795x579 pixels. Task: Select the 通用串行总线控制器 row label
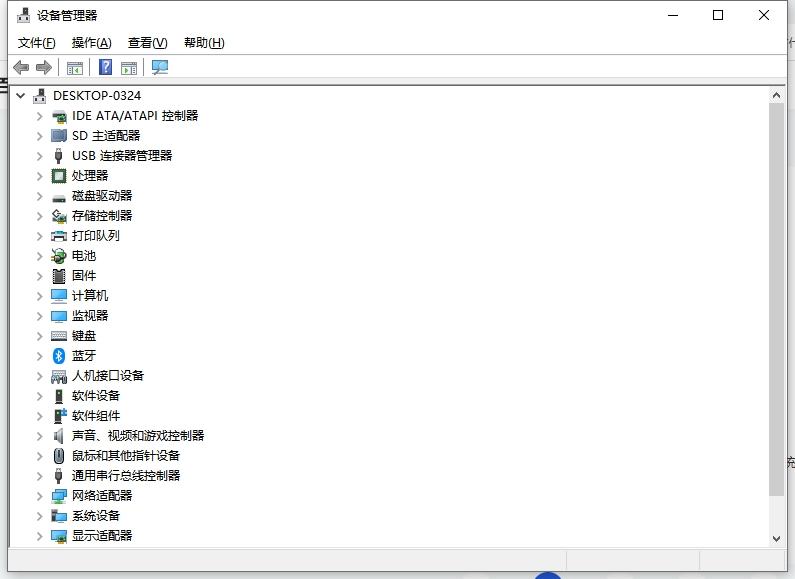coord(126,476)
